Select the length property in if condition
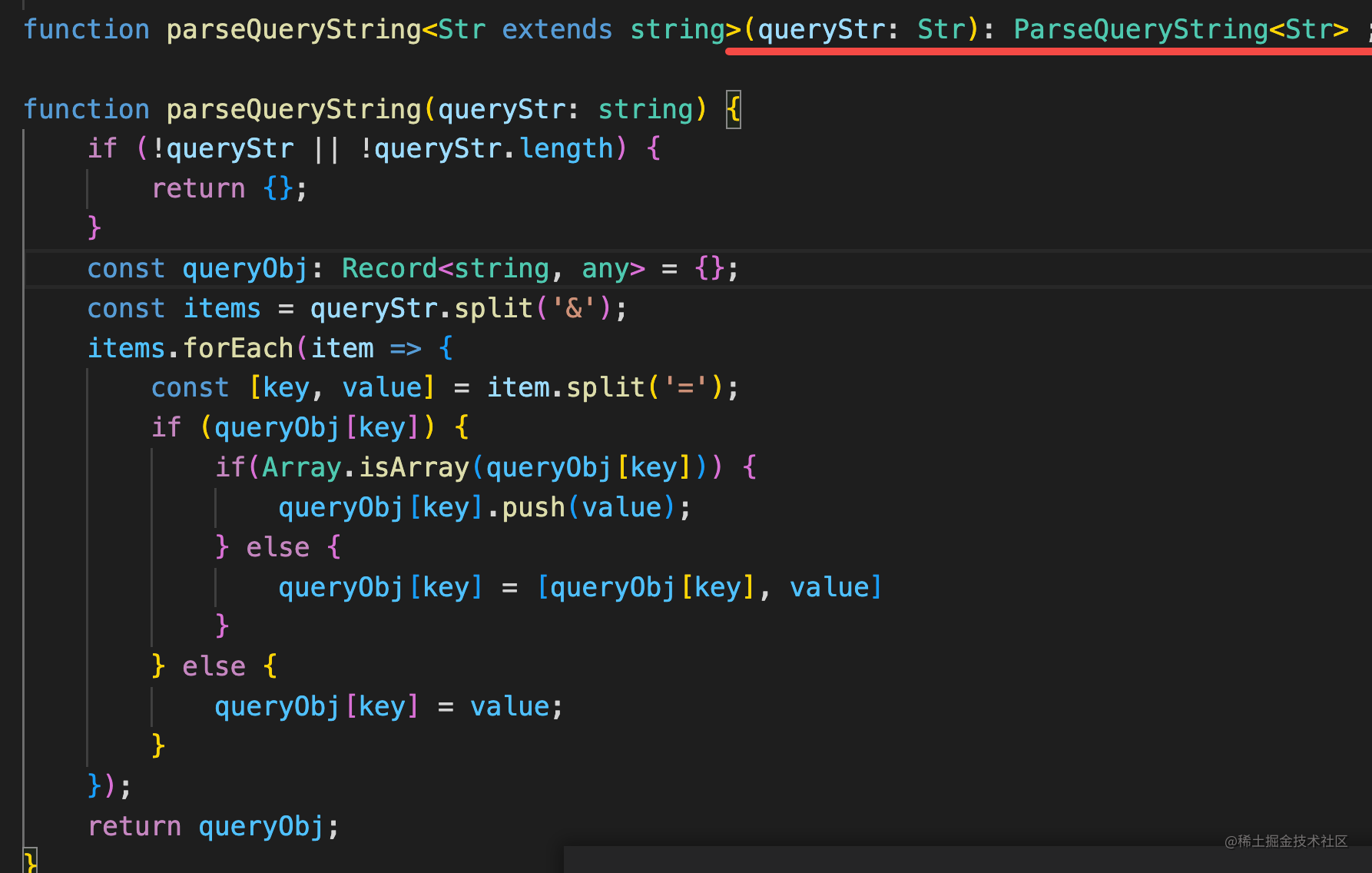Screen dimensions: 1372x873 [566, 148]
